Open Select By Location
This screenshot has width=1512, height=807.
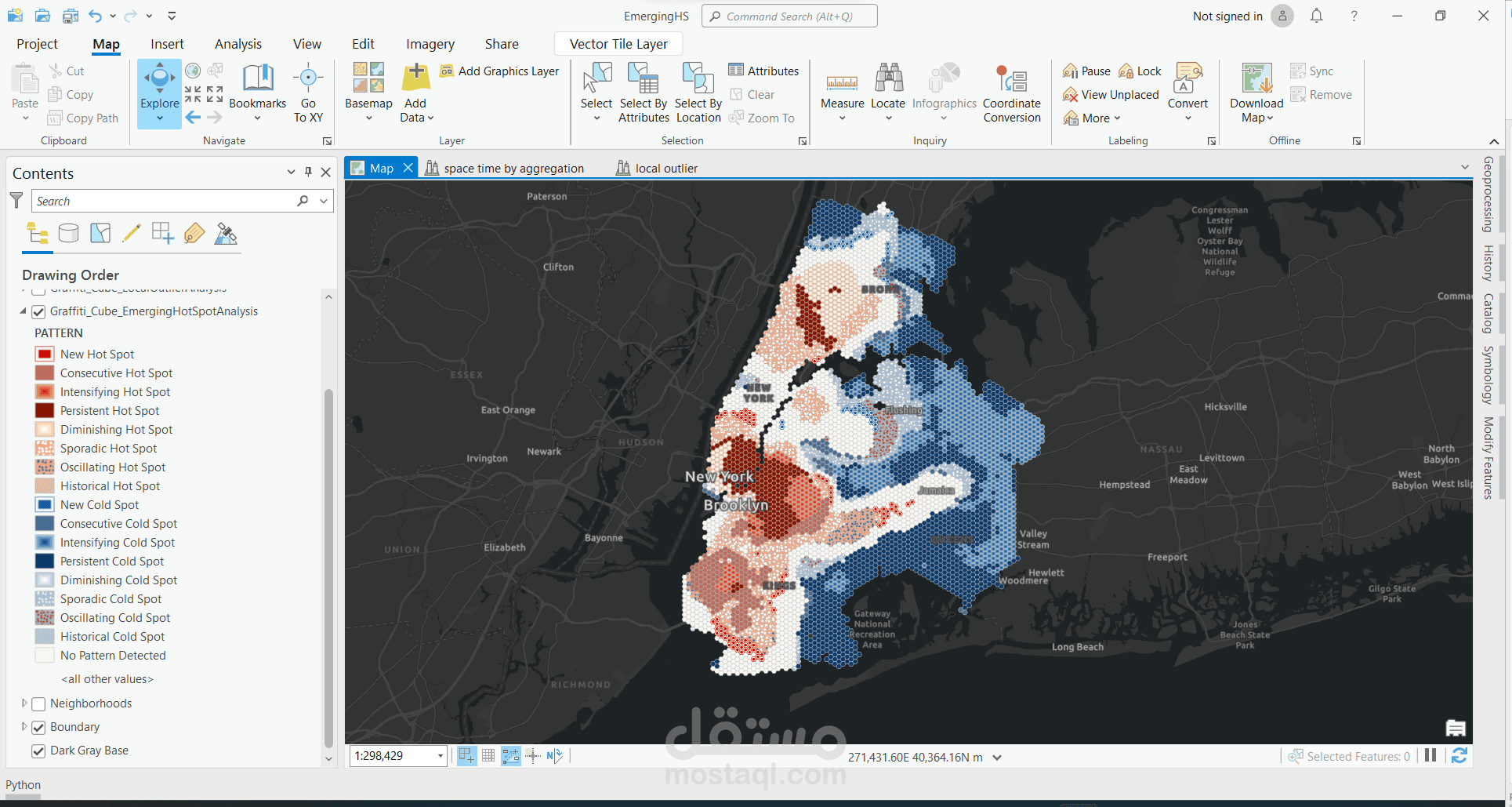tap(698, 93)
